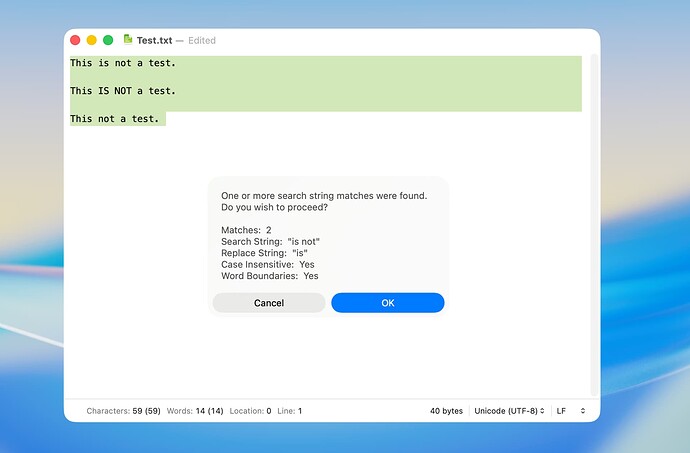The width and height of the screenshot is (690, 453).
Task: Click the 'Matches: 2' line in dialog
Action: [246, 230]
